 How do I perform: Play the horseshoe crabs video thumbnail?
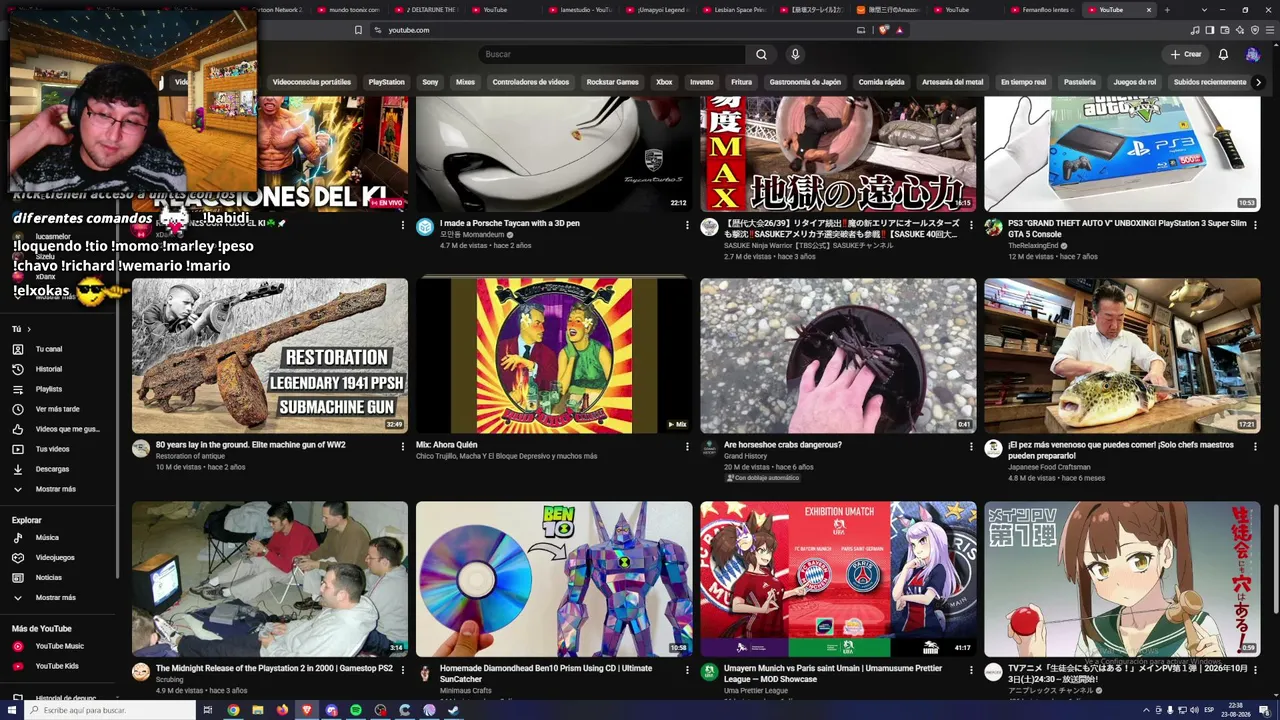838,355
